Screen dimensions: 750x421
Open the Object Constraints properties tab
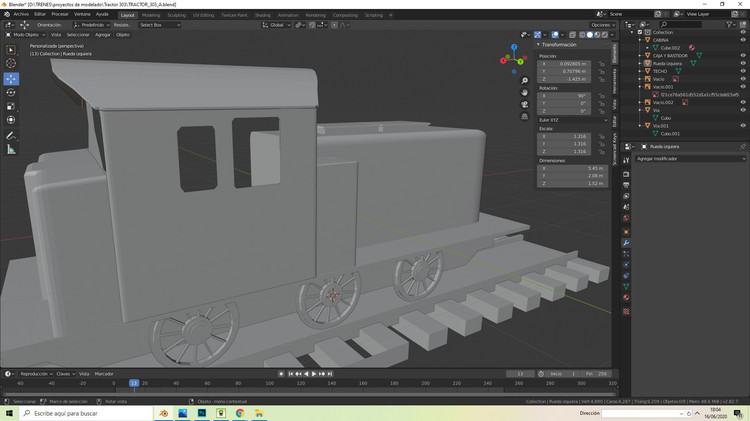click(626, 276)
